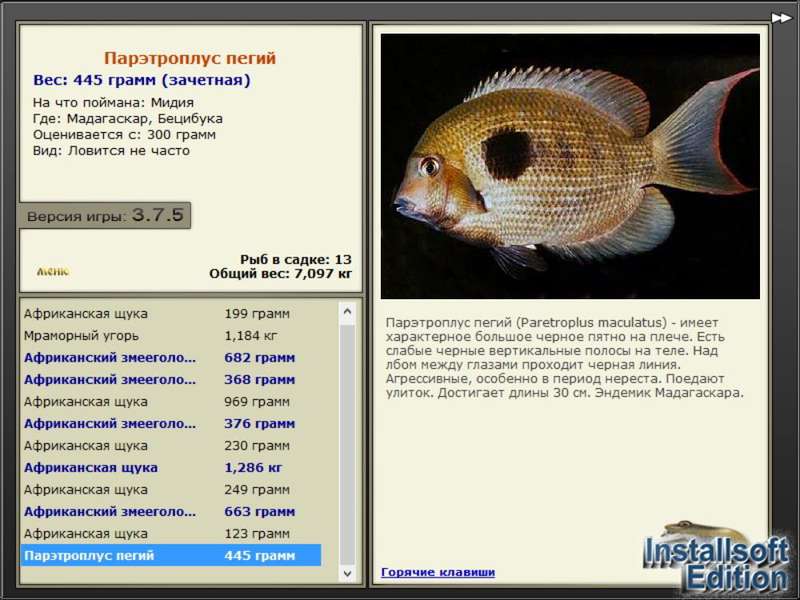Select Африканская щука 123 грамм row

171,533
